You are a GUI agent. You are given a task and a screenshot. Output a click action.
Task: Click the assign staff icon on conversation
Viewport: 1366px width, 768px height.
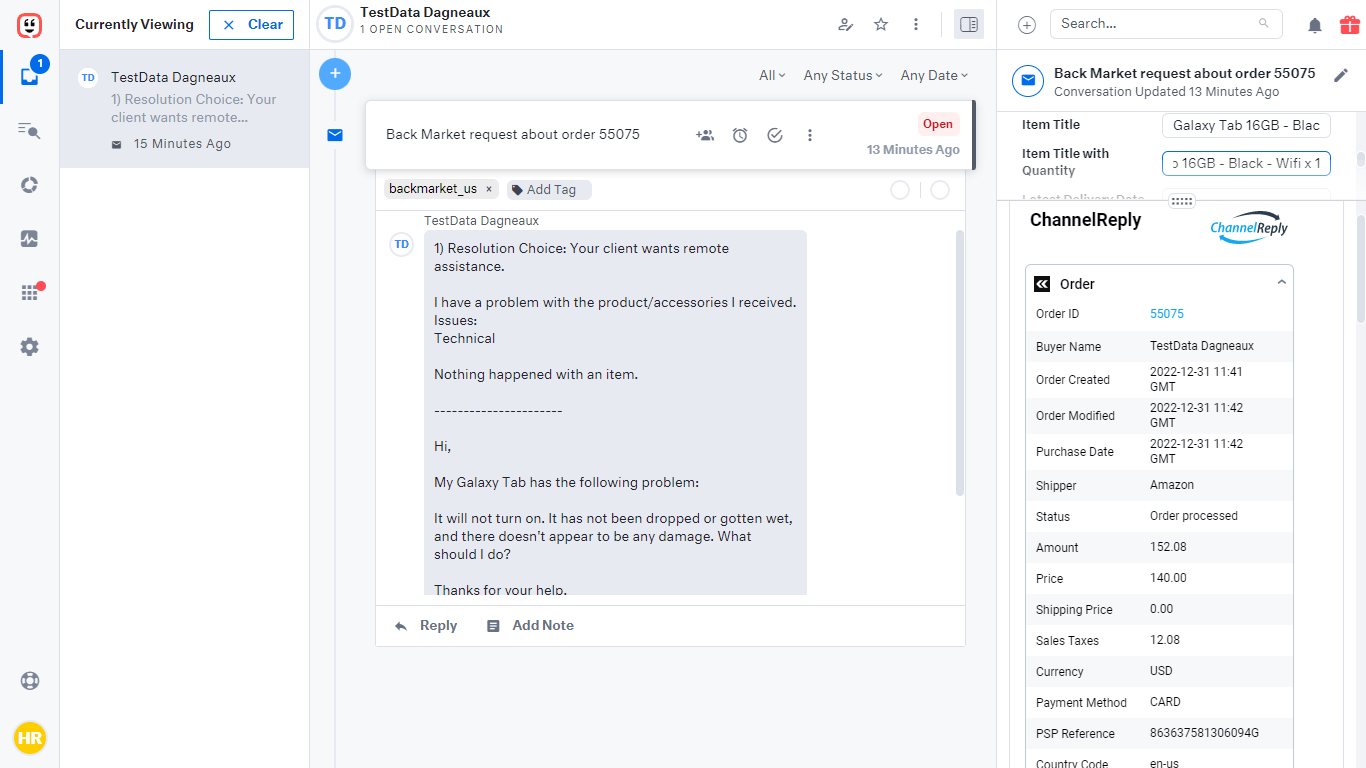coord(705,135)
